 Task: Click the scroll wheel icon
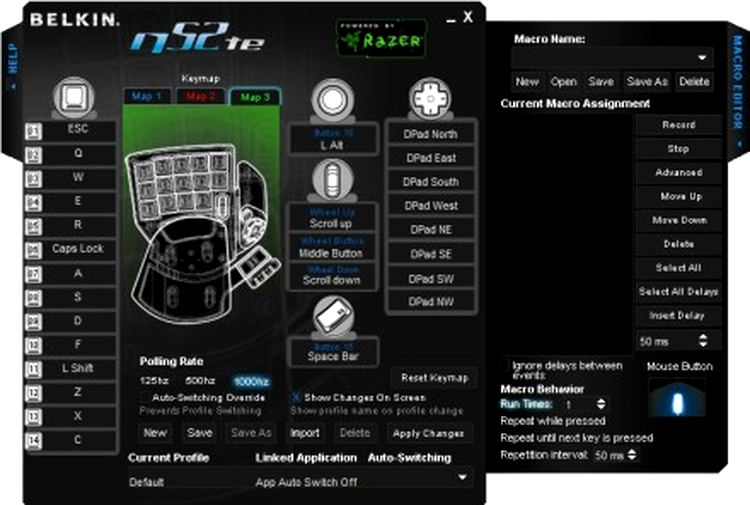(x=332, y=179)
